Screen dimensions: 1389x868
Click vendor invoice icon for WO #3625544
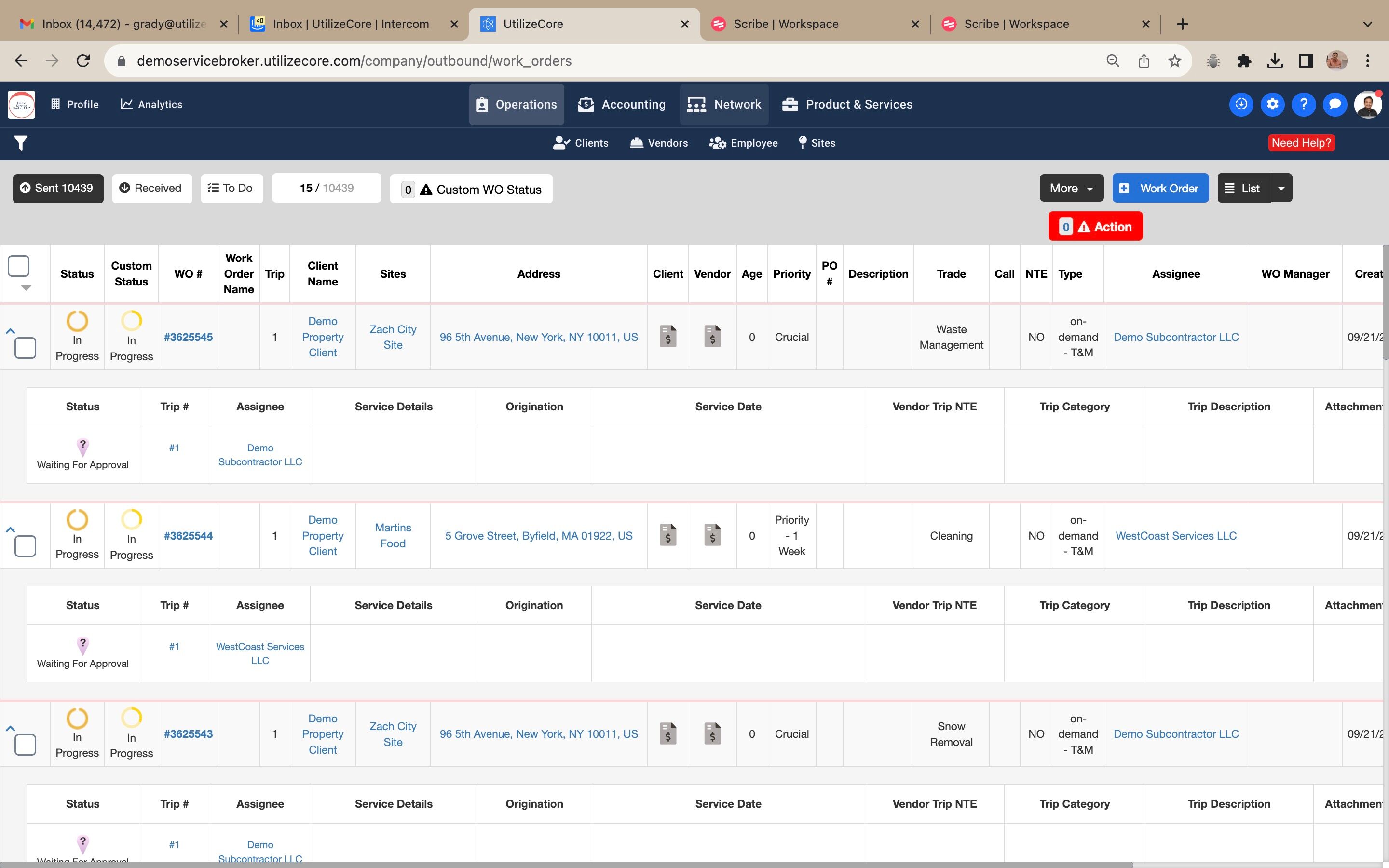712,535
